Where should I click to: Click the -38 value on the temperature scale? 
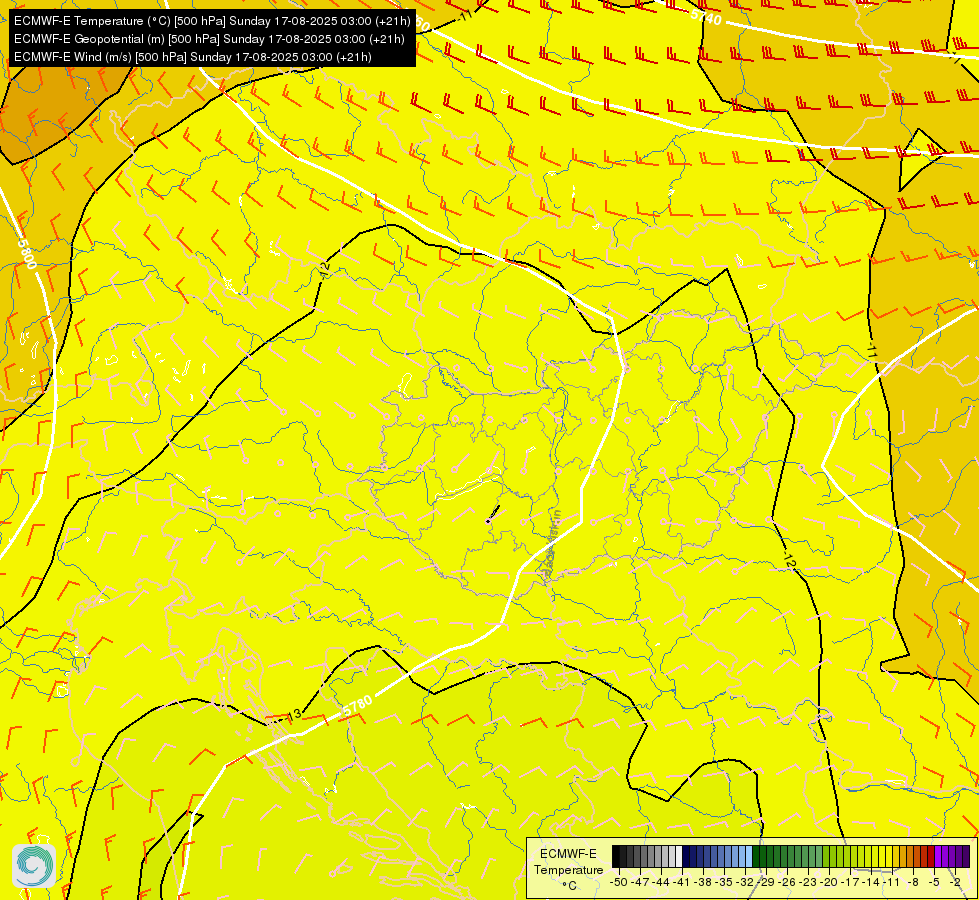(x=702, y=883)
